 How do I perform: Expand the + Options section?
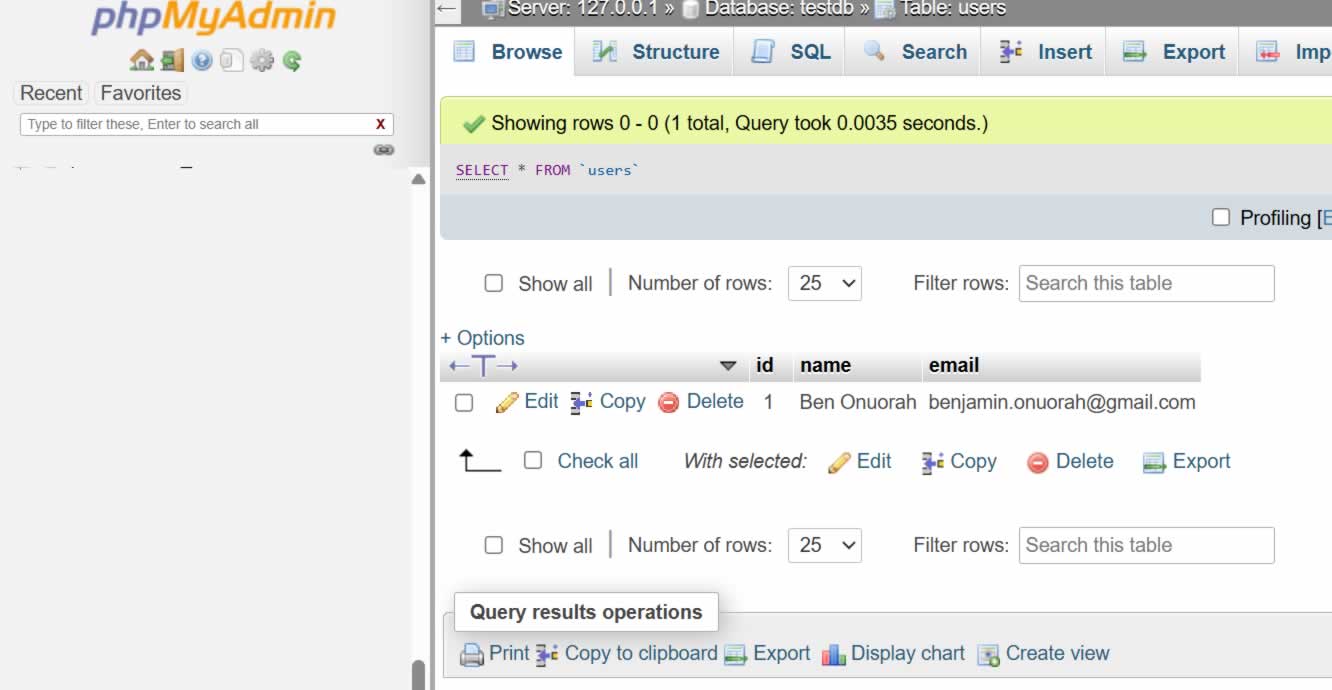click(482, 338)
